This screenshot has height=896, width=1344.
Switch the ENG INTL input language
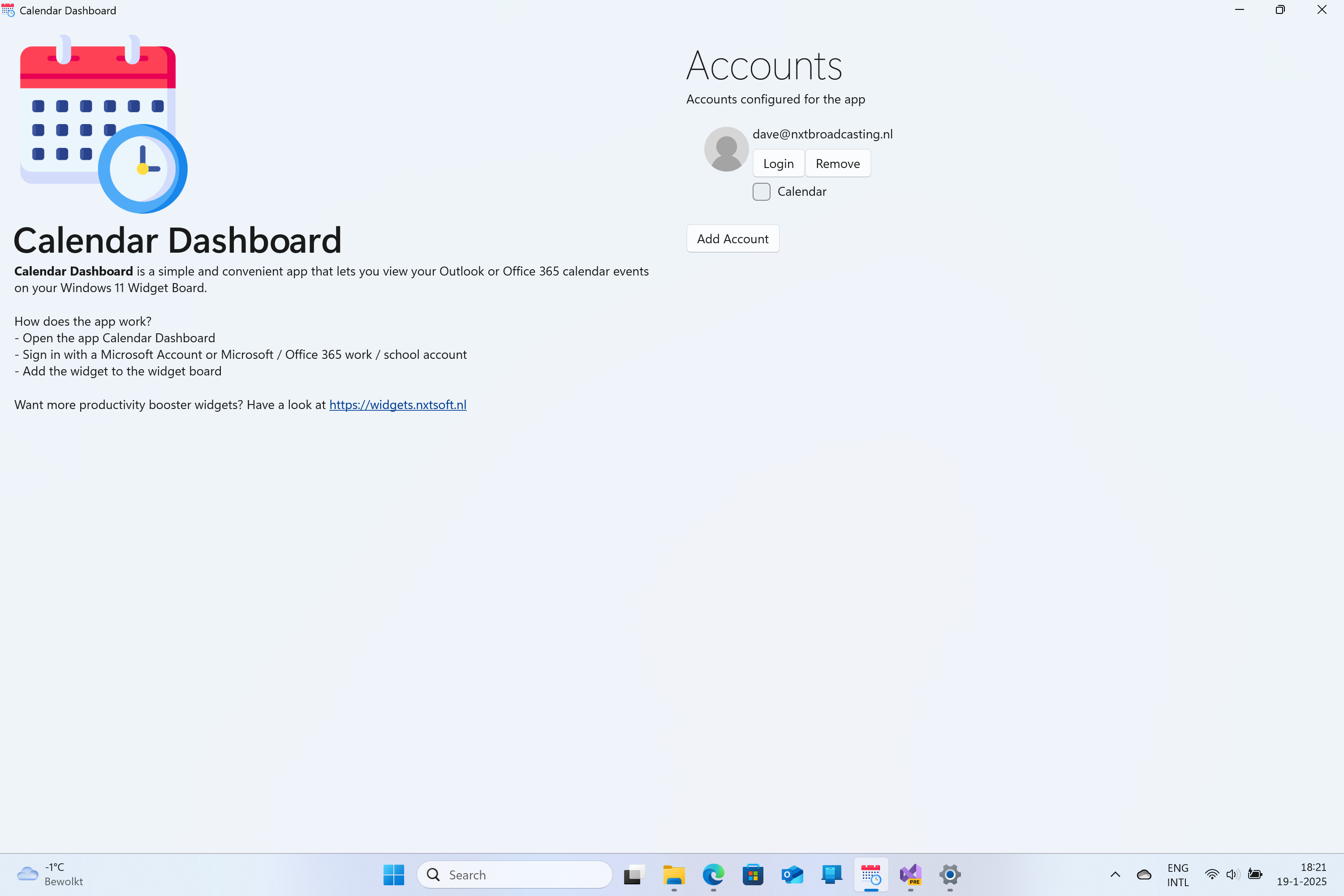point(1178,874)
